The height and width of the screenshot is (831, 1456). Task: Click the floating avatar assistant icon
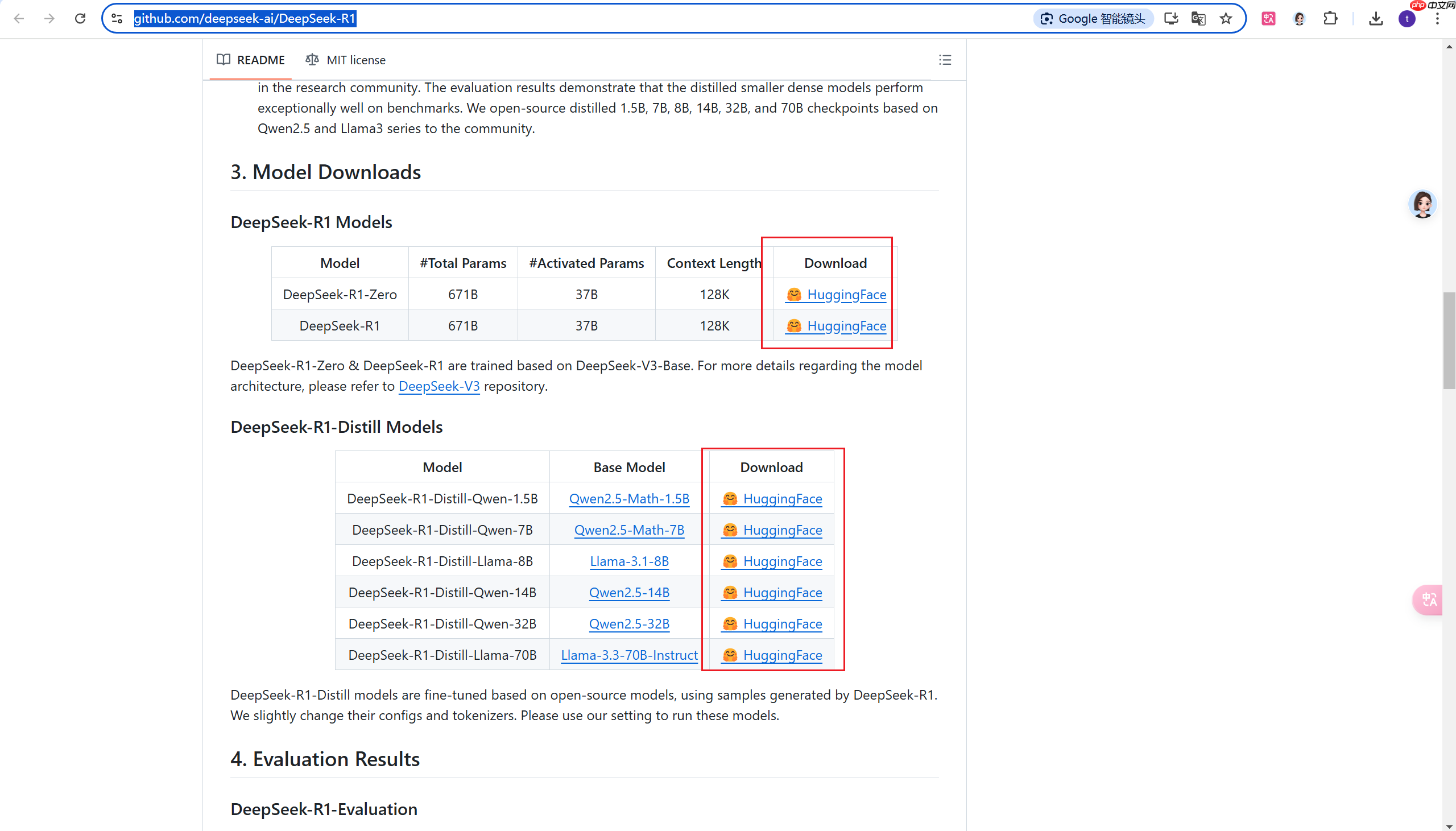click(1422, 204)
